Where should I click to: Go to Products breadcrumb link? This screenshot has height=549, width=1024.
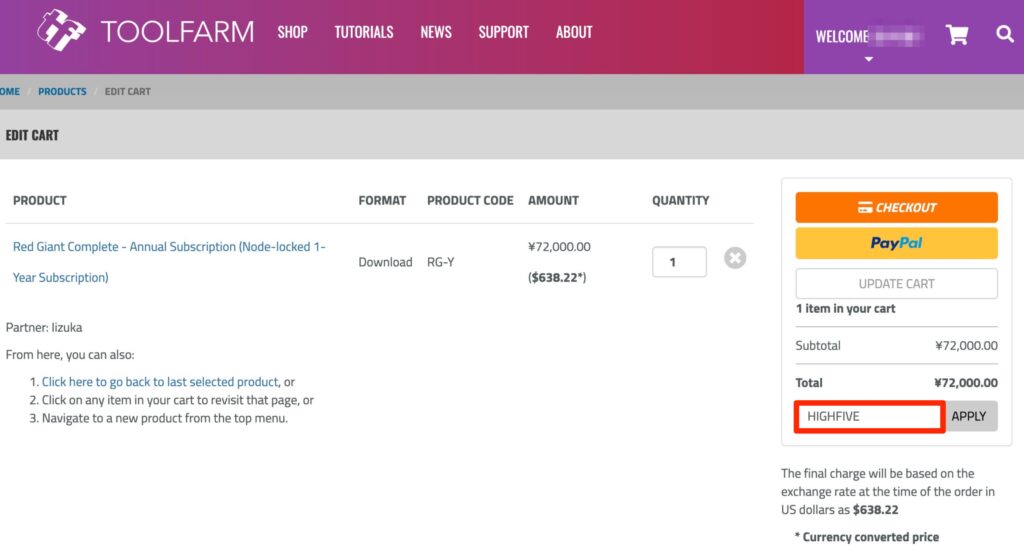[x=62, y=91]
